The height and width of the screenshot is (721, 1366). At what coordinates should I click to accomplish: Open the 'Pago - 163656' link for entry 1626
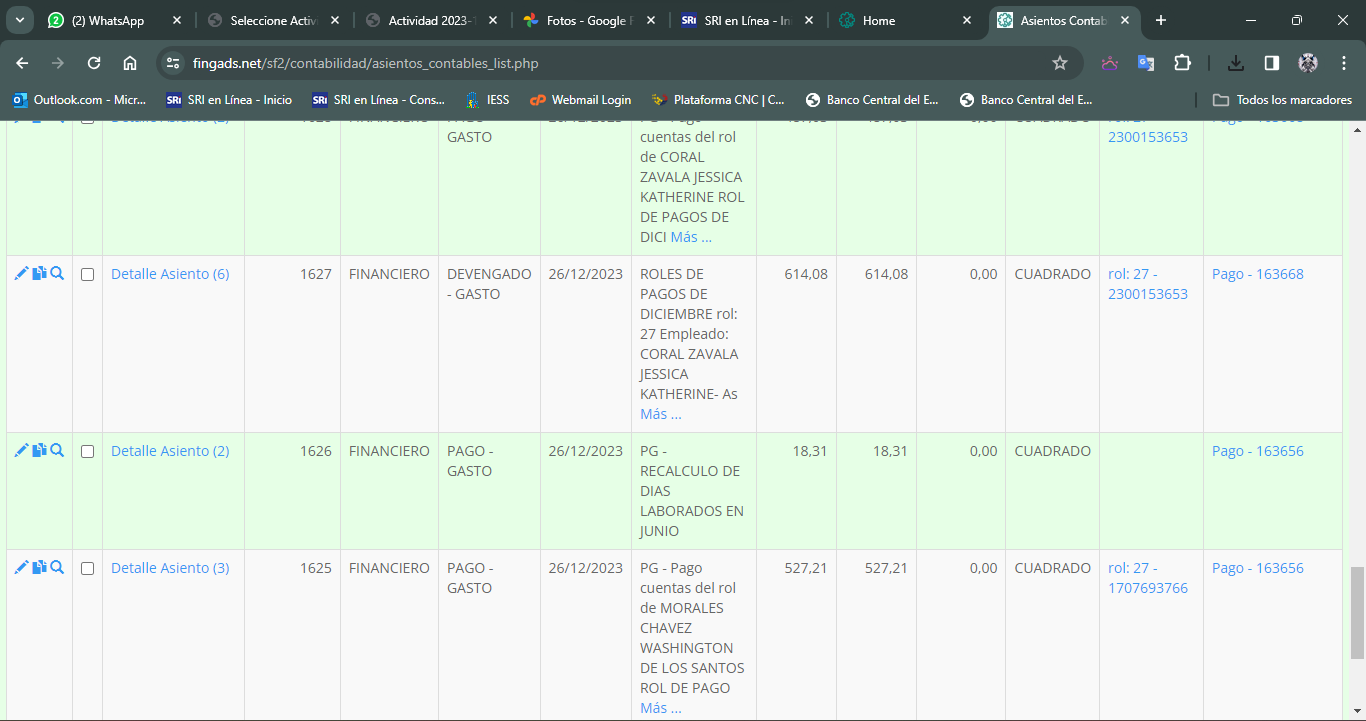click(1257, 451)
